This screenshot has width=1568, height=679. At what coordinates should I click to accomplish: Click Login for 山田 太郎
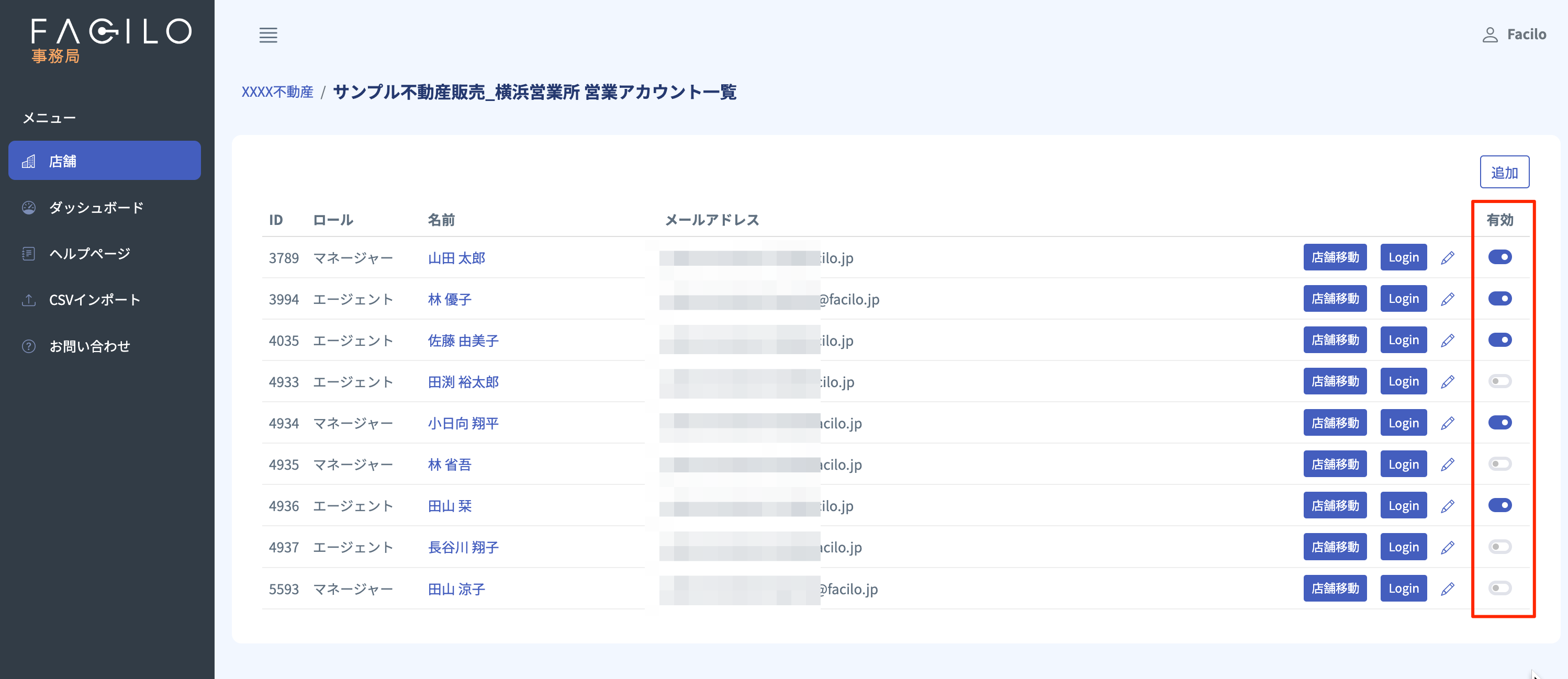coord(1403,257)
